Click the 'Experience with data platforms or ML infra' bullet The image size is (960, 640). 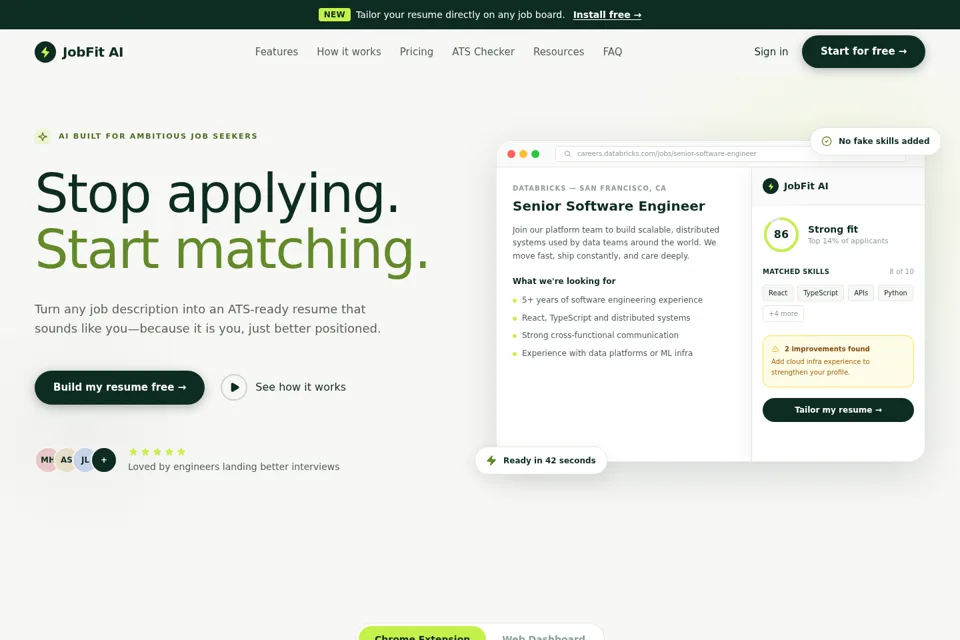click(x=607, y=353)
